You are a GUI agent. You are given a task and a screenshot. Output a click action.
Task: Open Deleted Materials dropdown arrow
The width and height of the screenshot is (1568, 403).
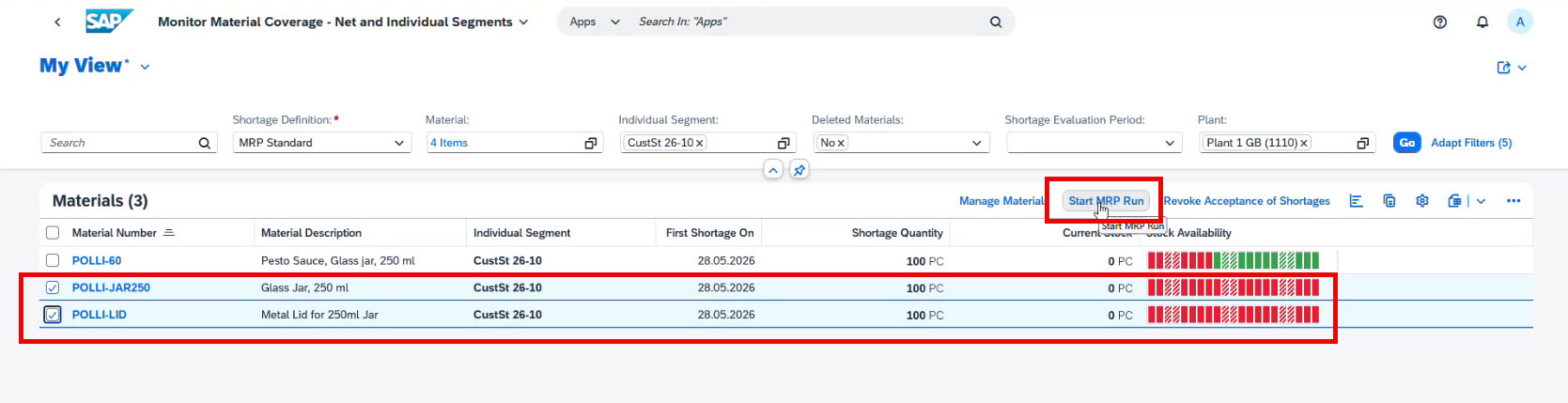(977, 143)
